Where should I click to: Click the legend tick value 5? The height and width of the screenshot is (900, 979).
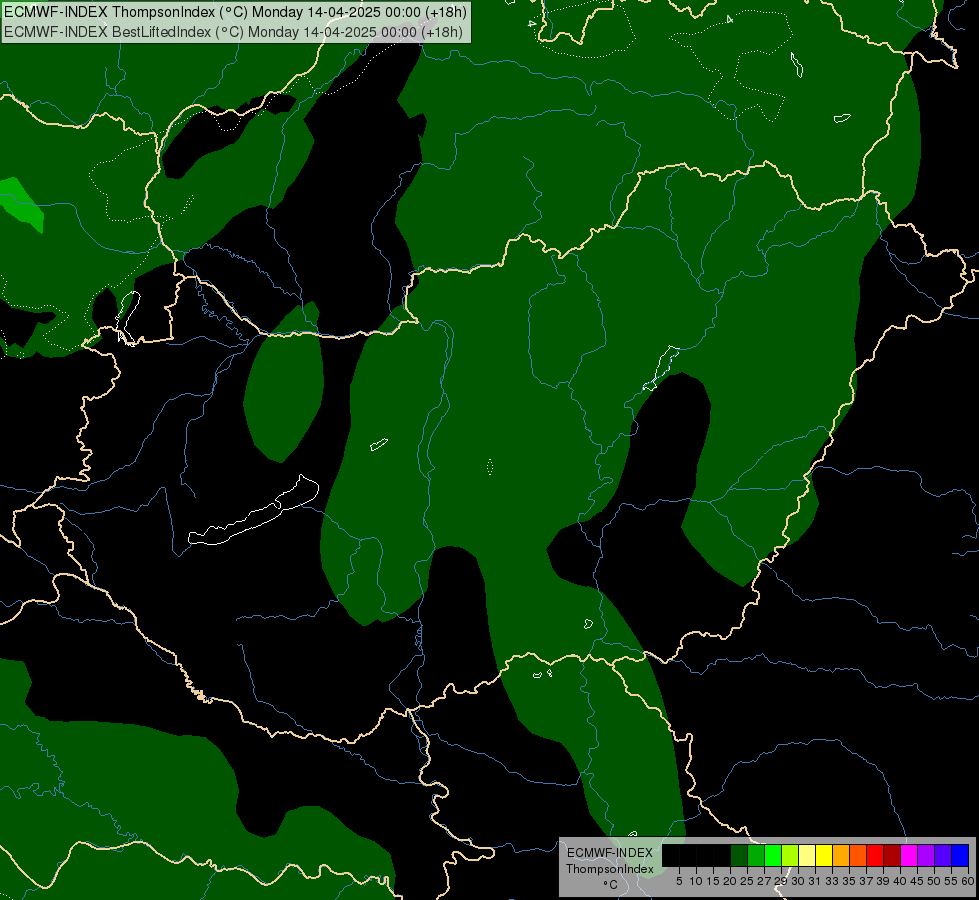click(679, 881)
